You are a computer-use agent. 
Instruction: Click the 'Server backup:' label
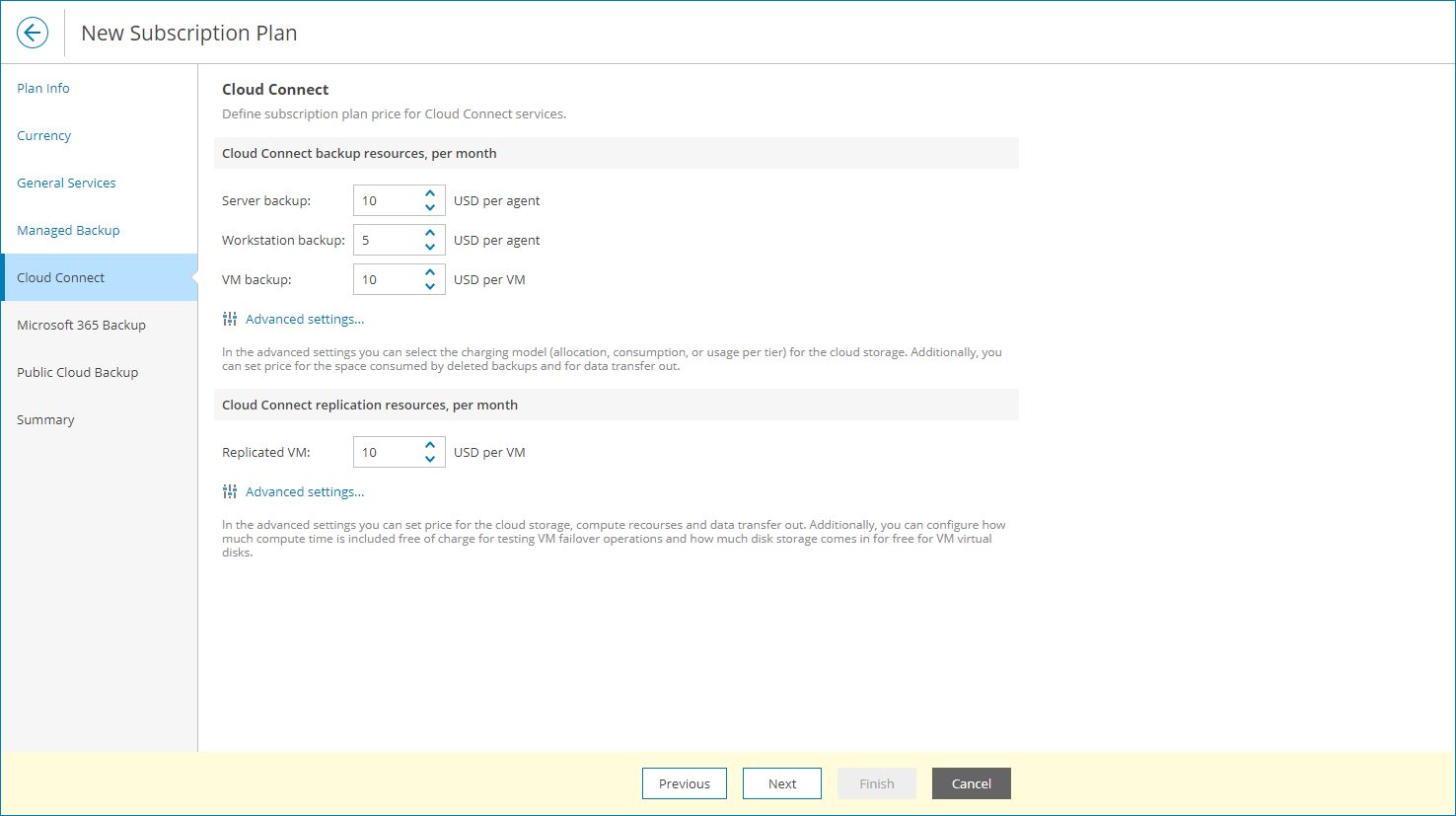coord(266,200)
